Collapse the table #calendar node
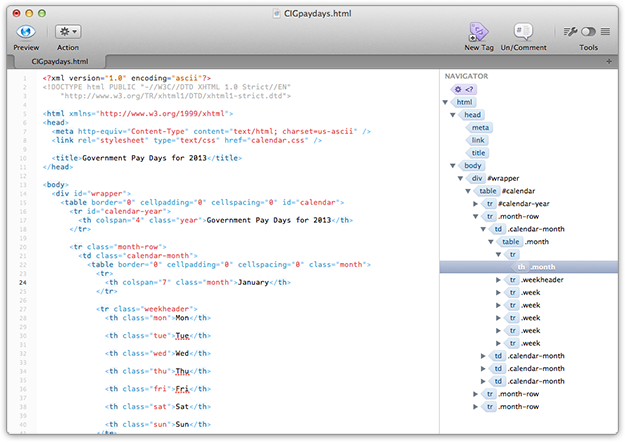The image size is (625, 442). point(468,191)
